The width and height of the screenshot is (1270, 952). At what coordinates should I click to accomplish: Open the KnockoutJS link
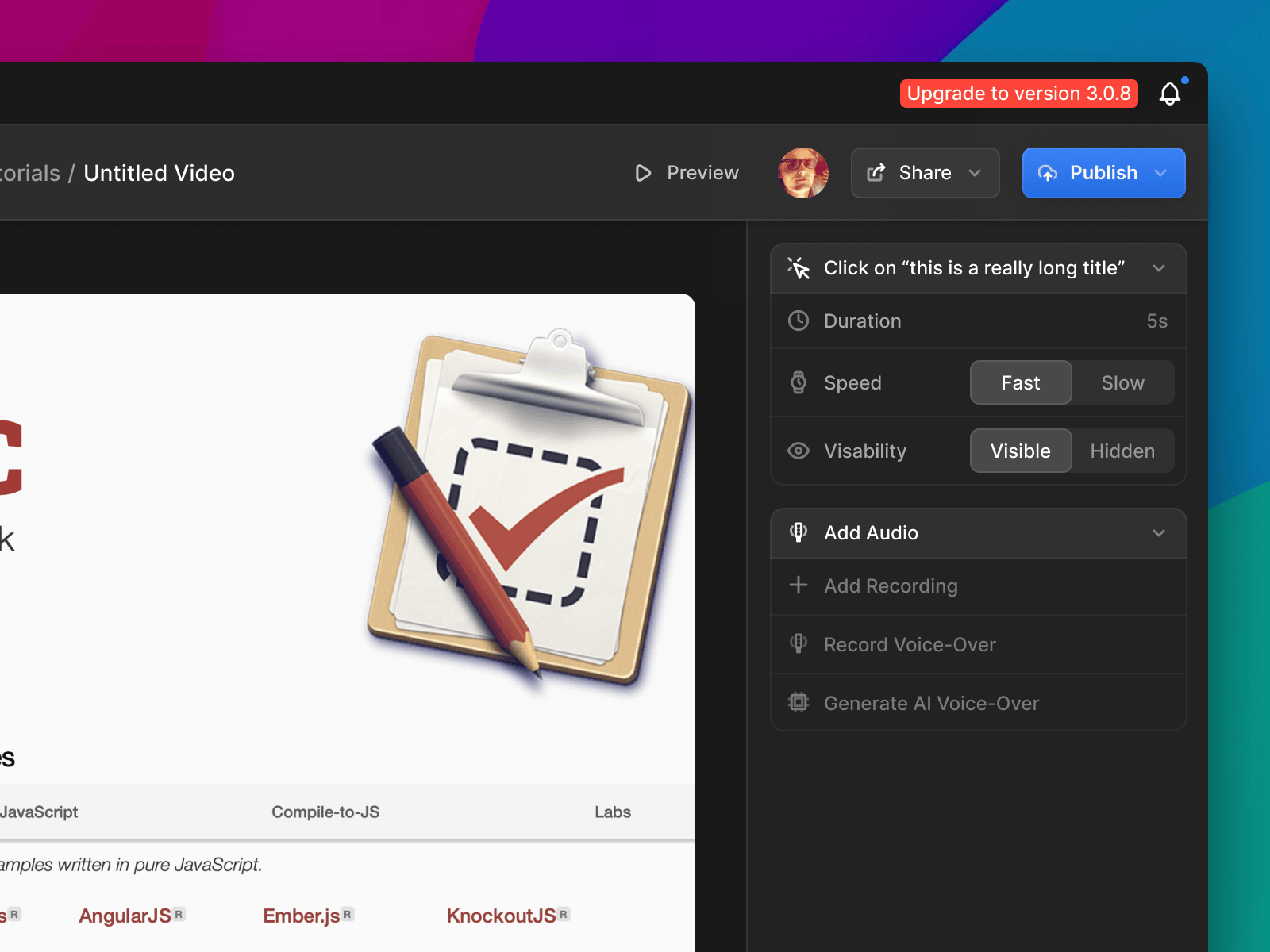click(502, 916)
